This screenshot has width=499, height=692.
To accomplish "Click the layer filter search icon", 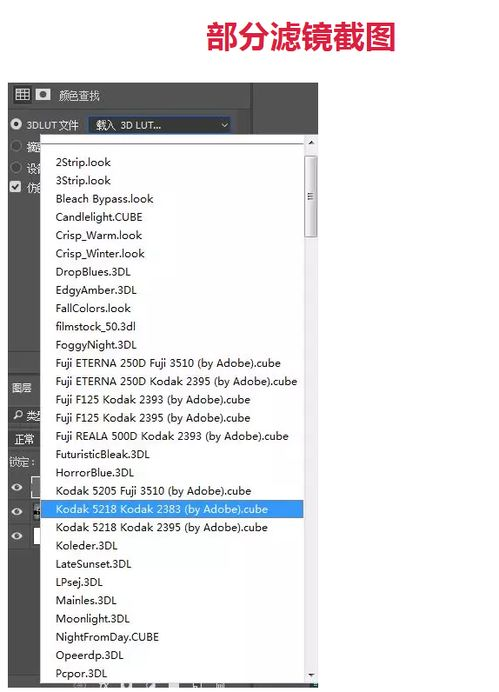I will pyautogui.click(x=18, y=414).
